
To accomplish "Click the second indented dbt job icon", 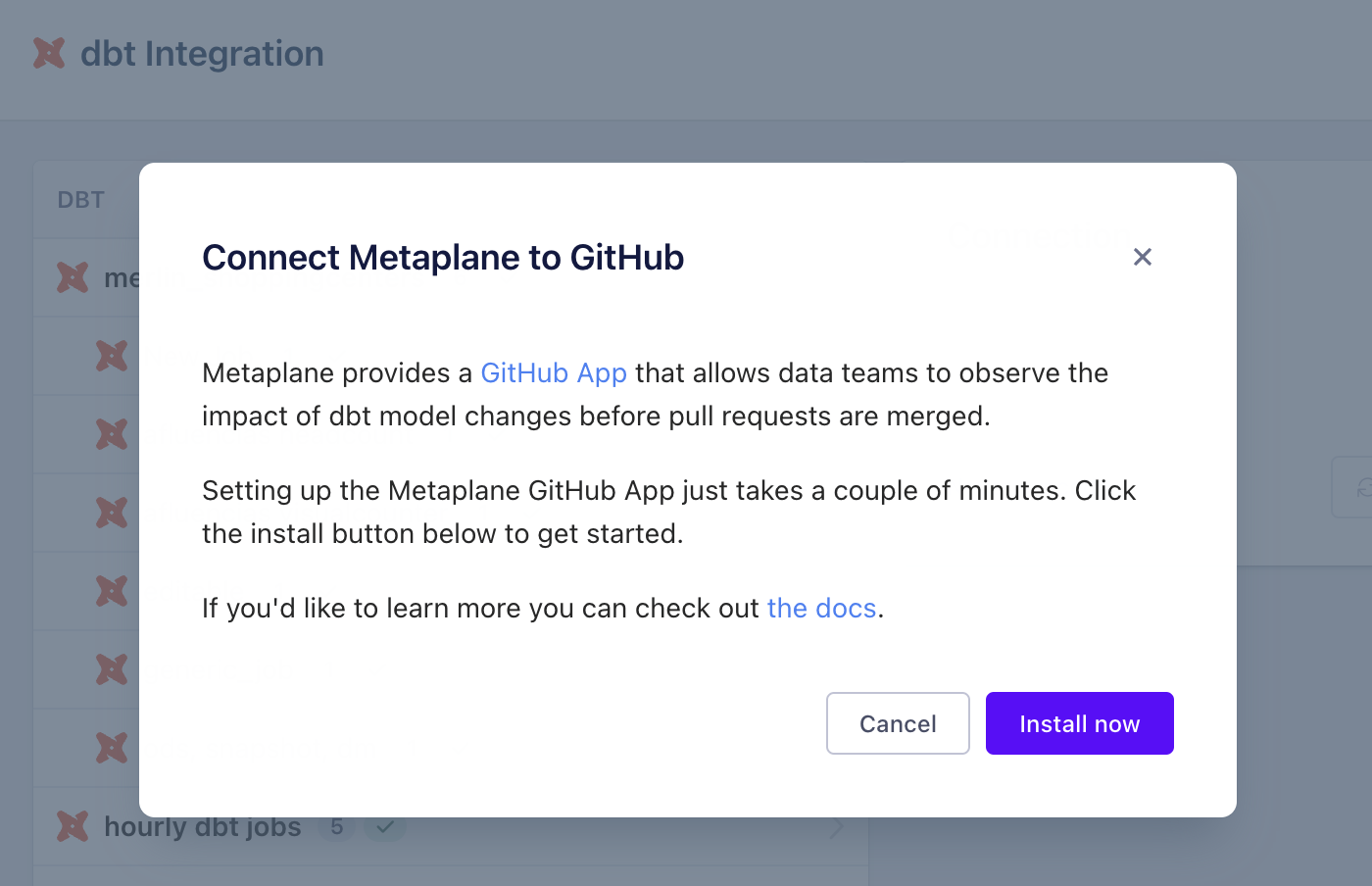I will point(112,434).
